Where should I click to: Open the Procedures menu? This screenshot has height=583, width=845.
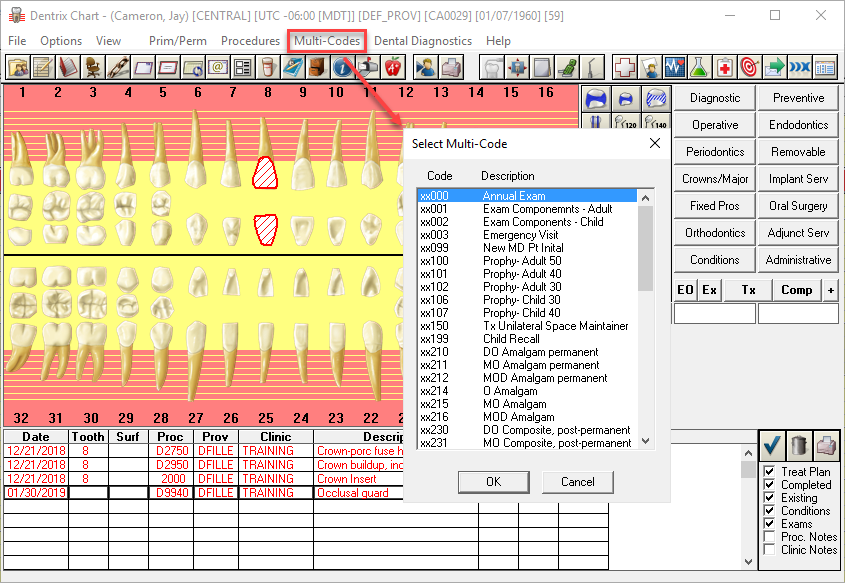[x=250, y=41]
